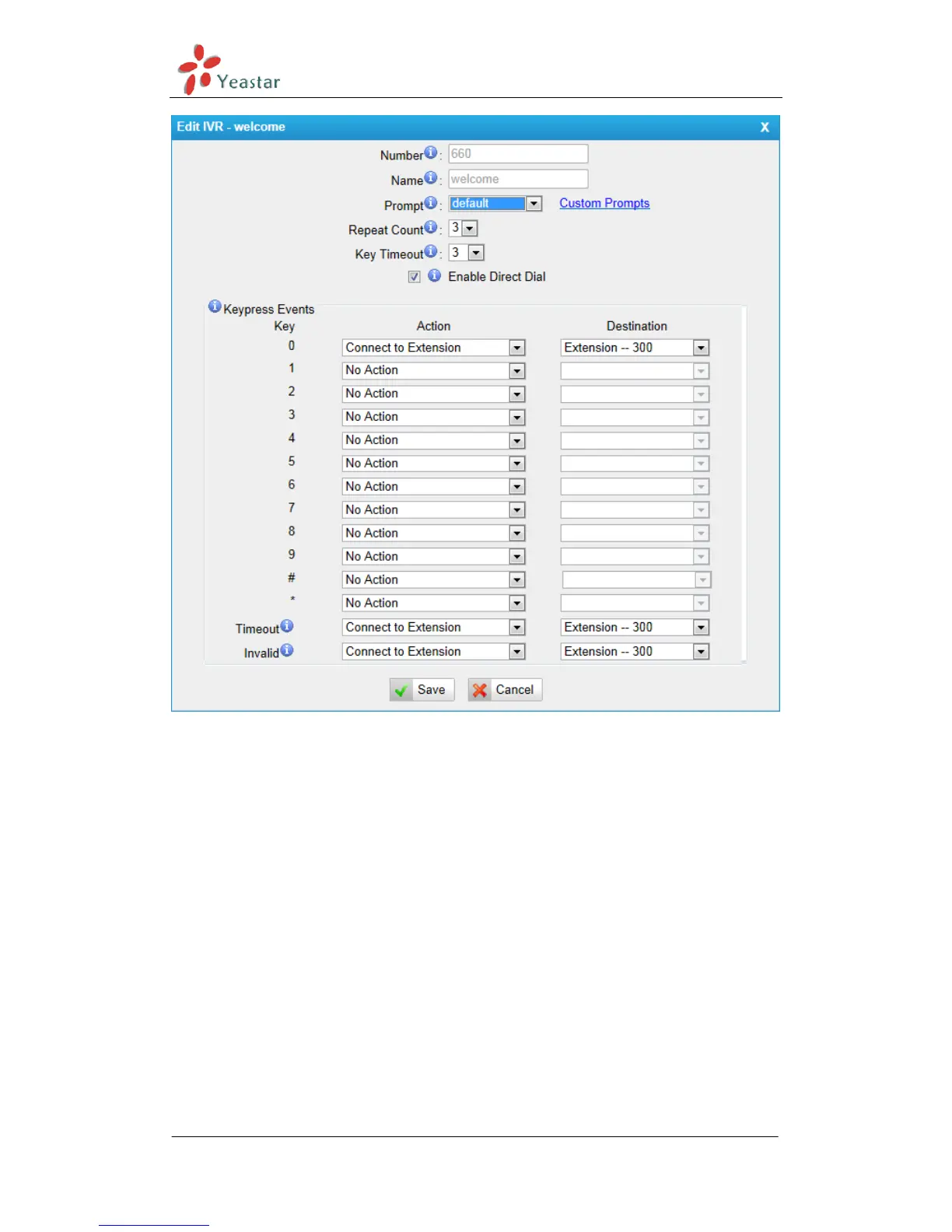Viewport: 952px width, 1232px height.
Task: Open the Action dropdown for key 0
Action: (x=433, y=348)
